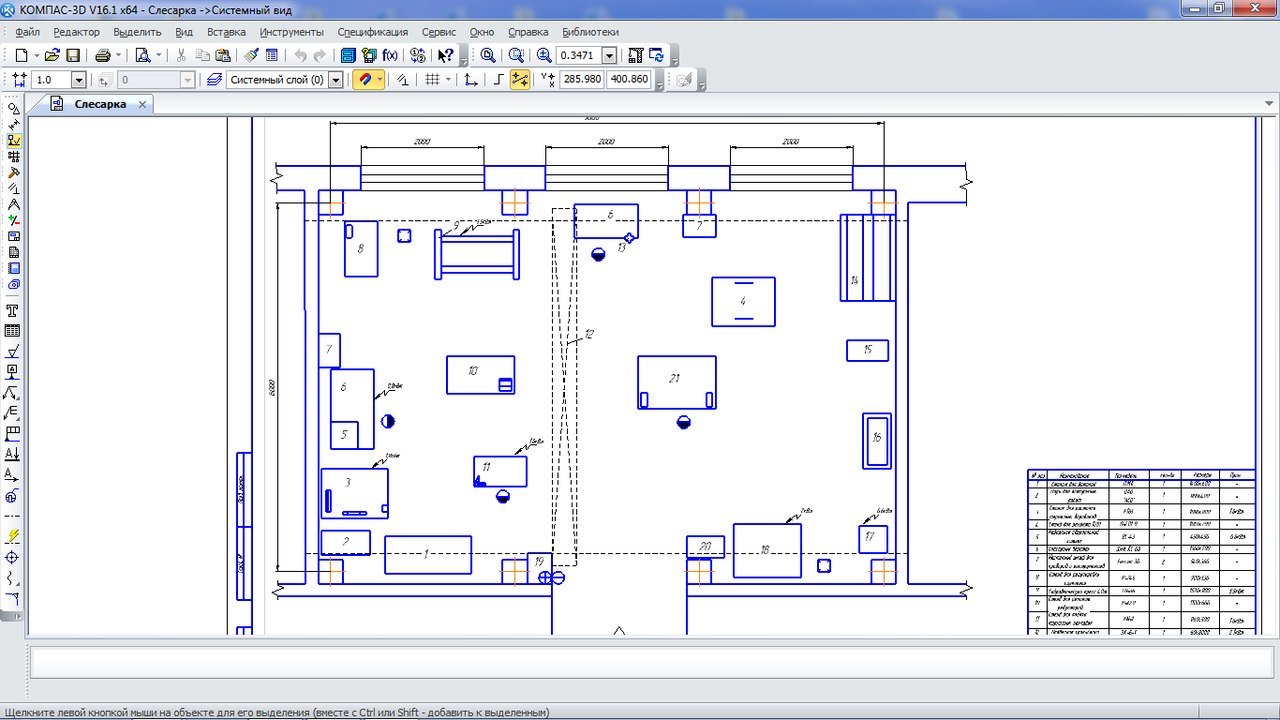Image resolution: width=1280 pixels, height=720 pixels.
Task: Click the Print icon
Action: tap(103, 56)
